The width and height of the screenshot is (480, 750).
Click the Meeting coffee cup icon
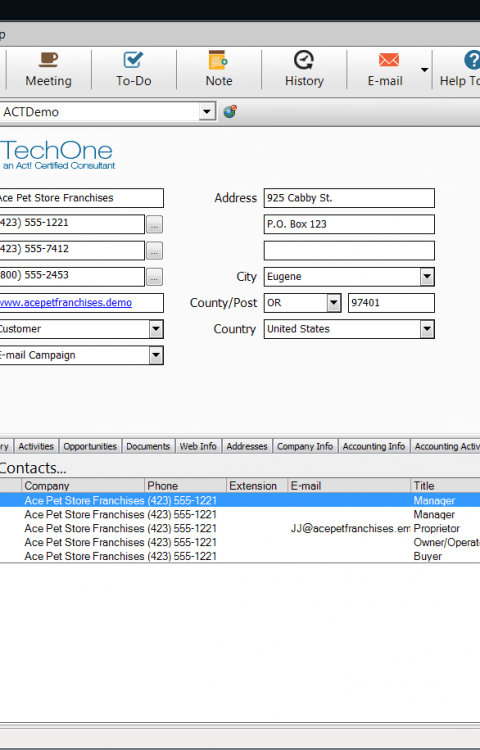[x=48, y=60]
